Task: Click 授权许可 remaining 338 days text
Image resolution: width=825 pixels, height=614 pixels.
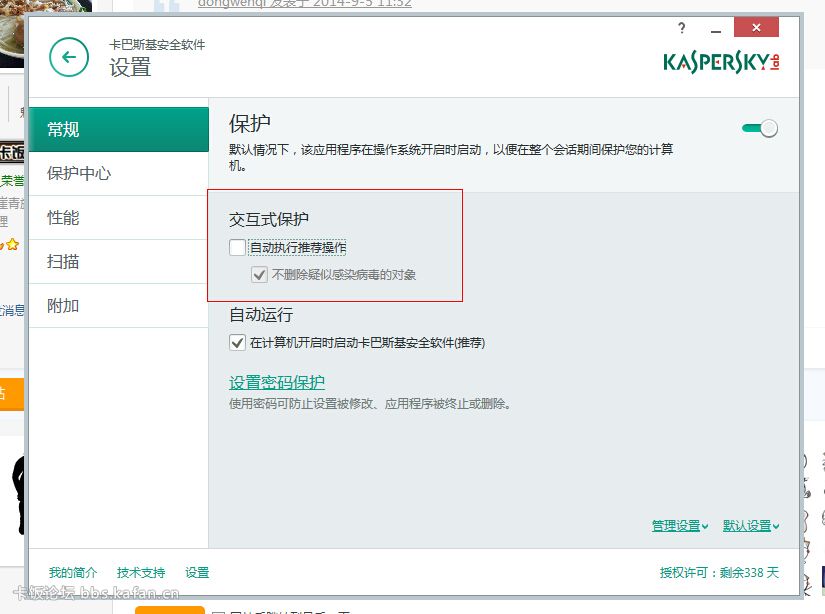Action: (x=719, y=572)
